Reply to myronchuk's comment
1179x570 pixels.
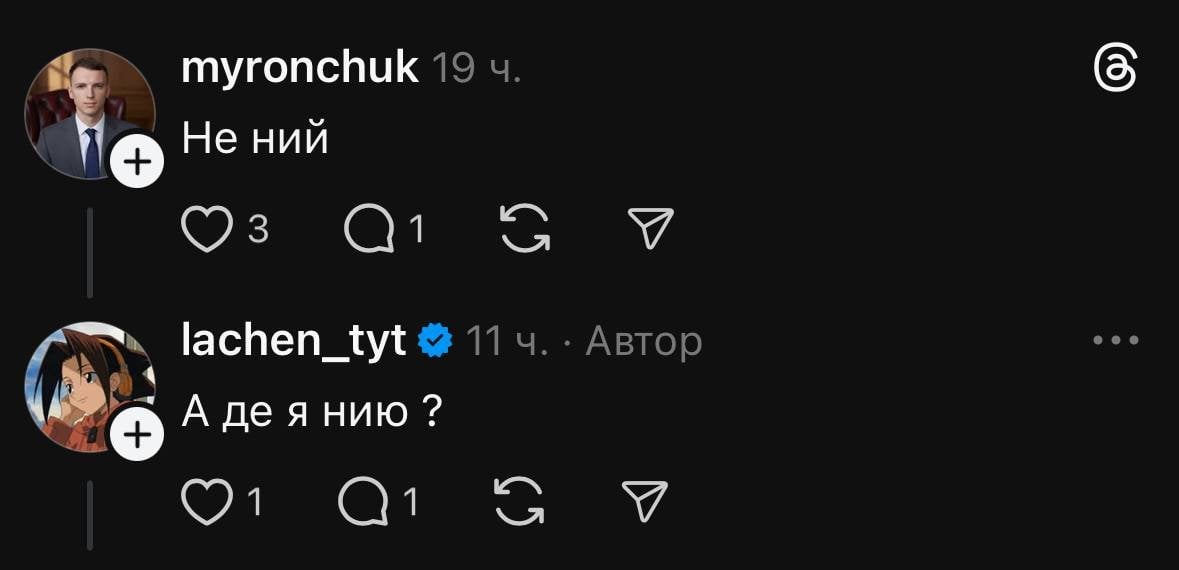tap(367, 230)
